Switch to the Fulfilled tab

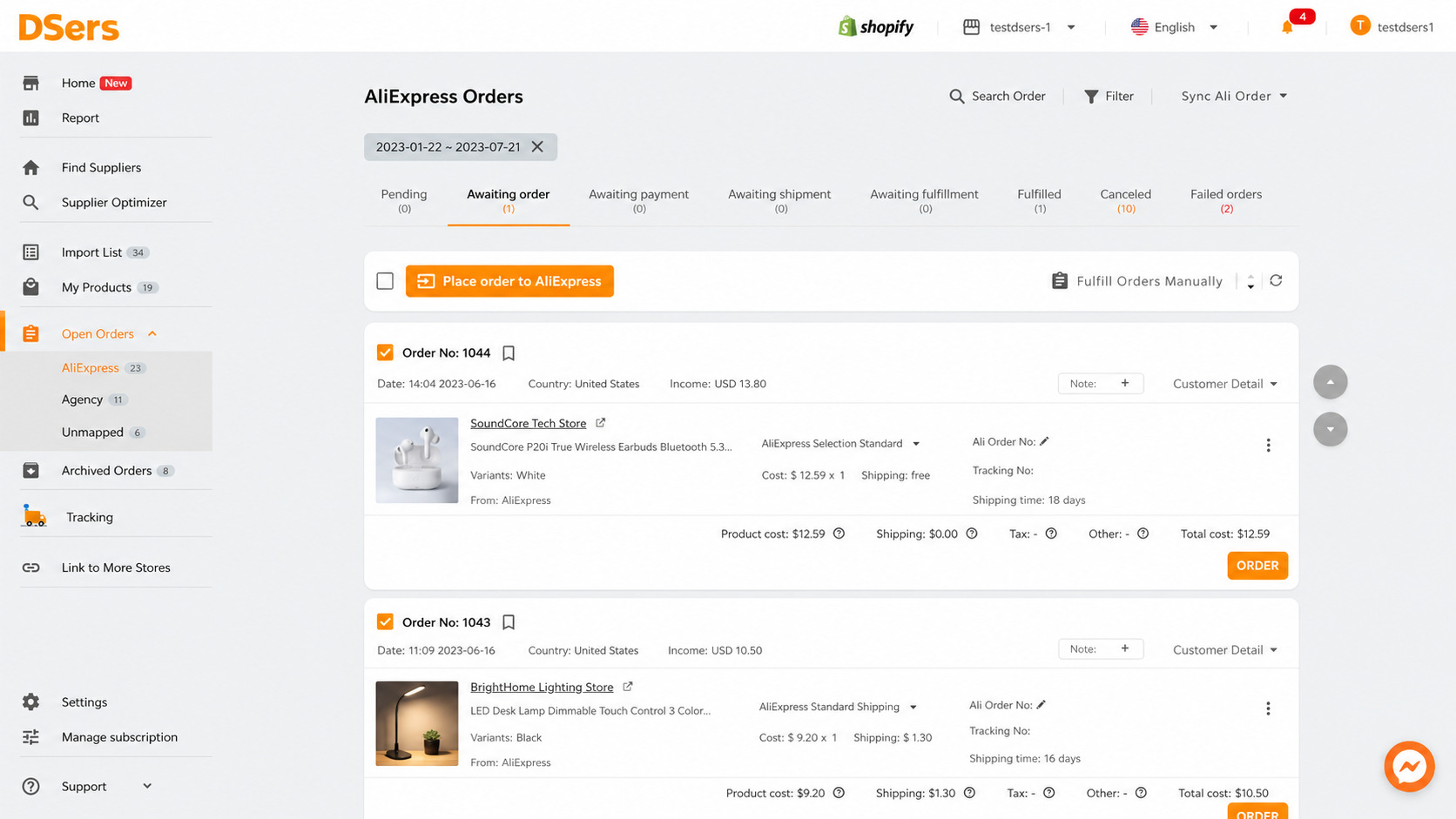(1039, 200)
